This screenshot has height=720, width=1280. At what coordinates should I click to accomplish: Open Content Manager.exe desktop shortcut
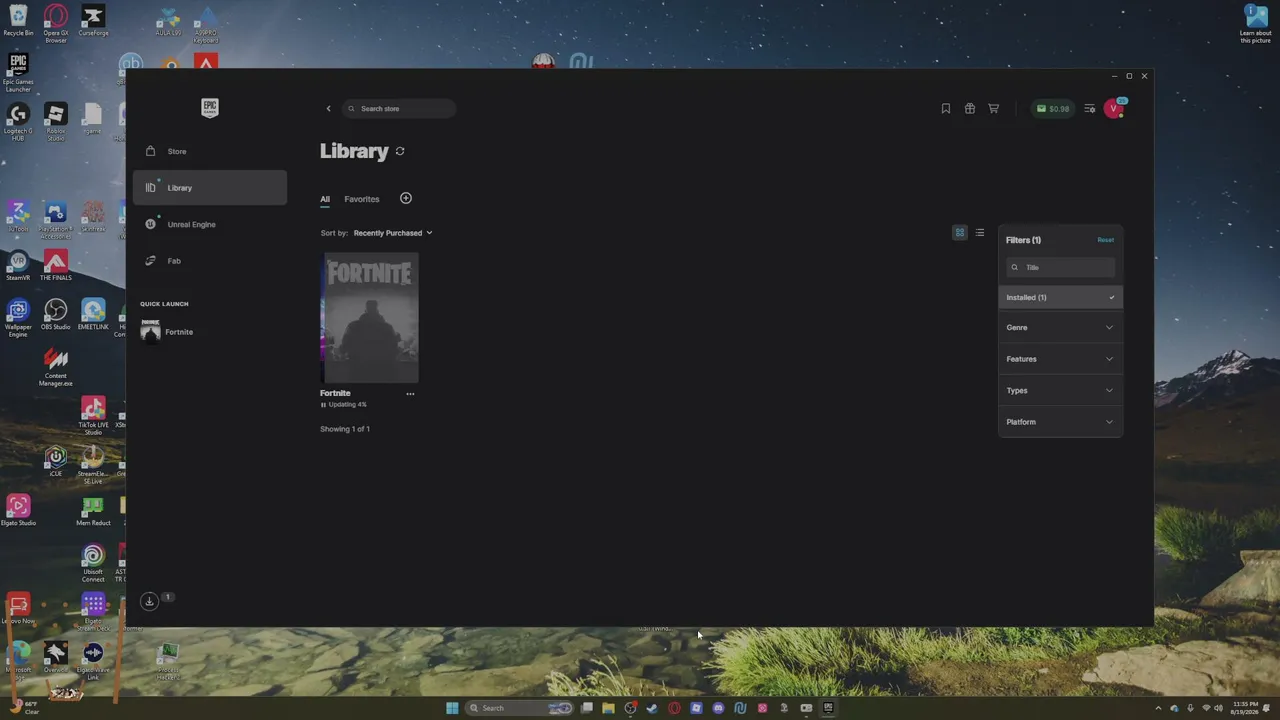[x=56, y=367]
